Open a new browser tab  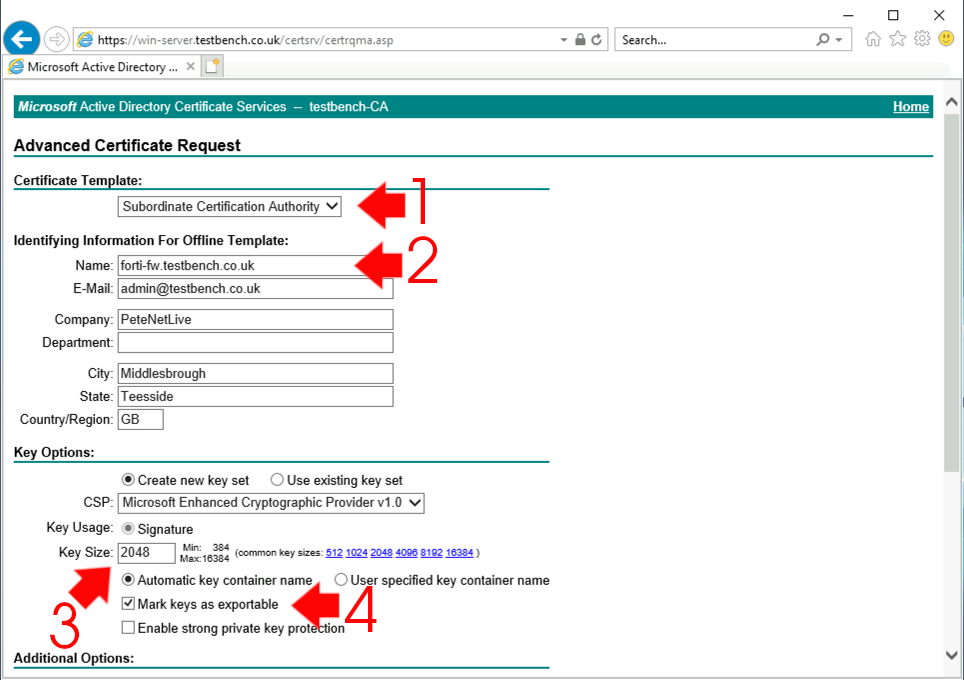(212, 66)
